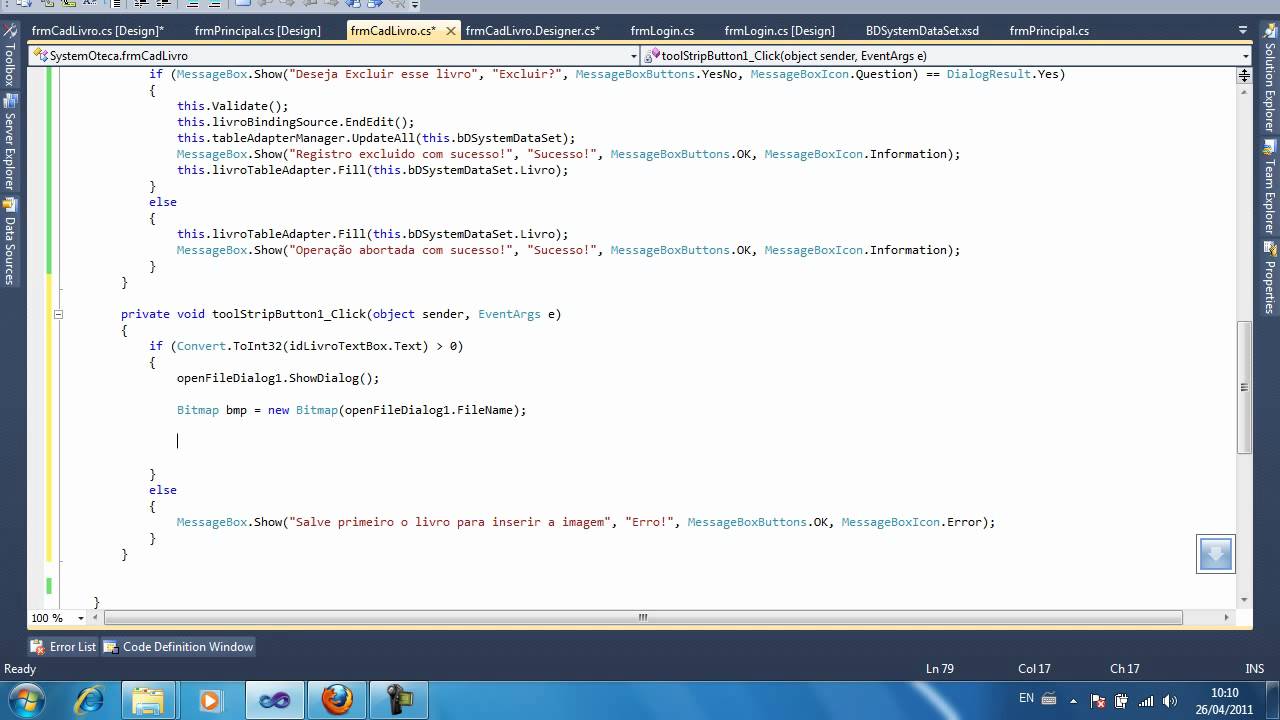
Task: Open the BDSystemDataSet.xsd tab
Action: coord(922,31)
